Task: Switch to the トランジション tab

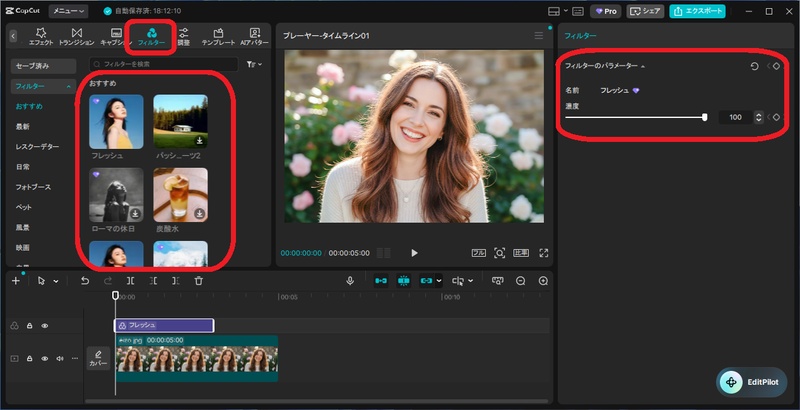Action: pos(77,37)
